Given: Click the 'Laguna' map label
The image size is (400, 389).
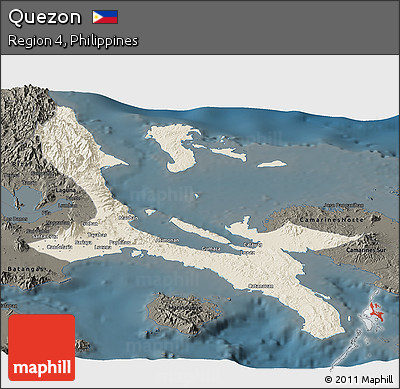Looking at the screenshot, I should pyautogui.click(x=66, y=190).
